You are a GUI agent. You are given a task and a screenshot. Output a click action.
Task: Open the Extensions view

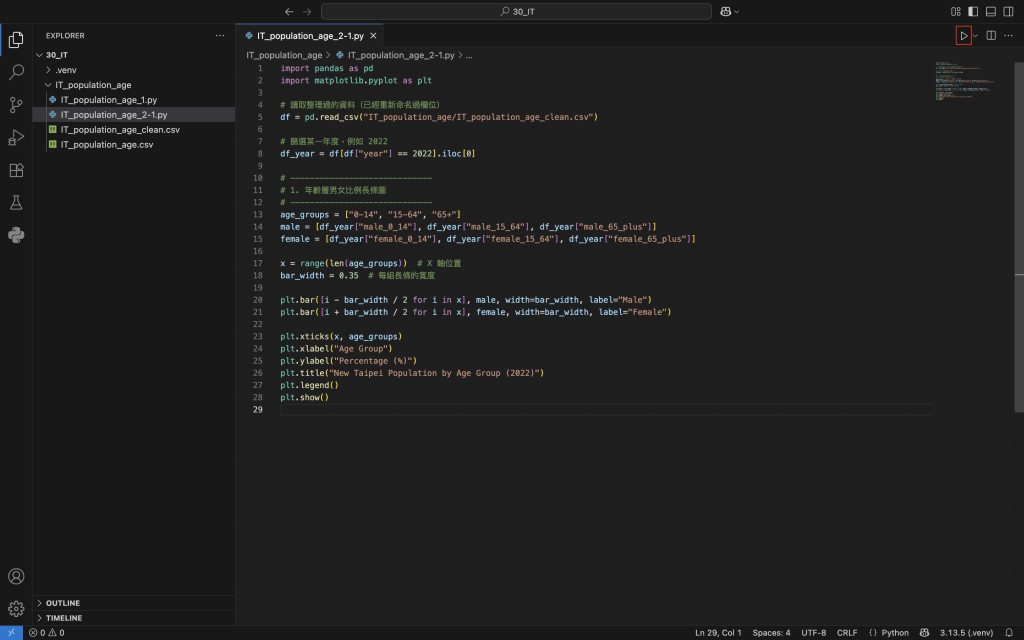[x=16, y=170]
